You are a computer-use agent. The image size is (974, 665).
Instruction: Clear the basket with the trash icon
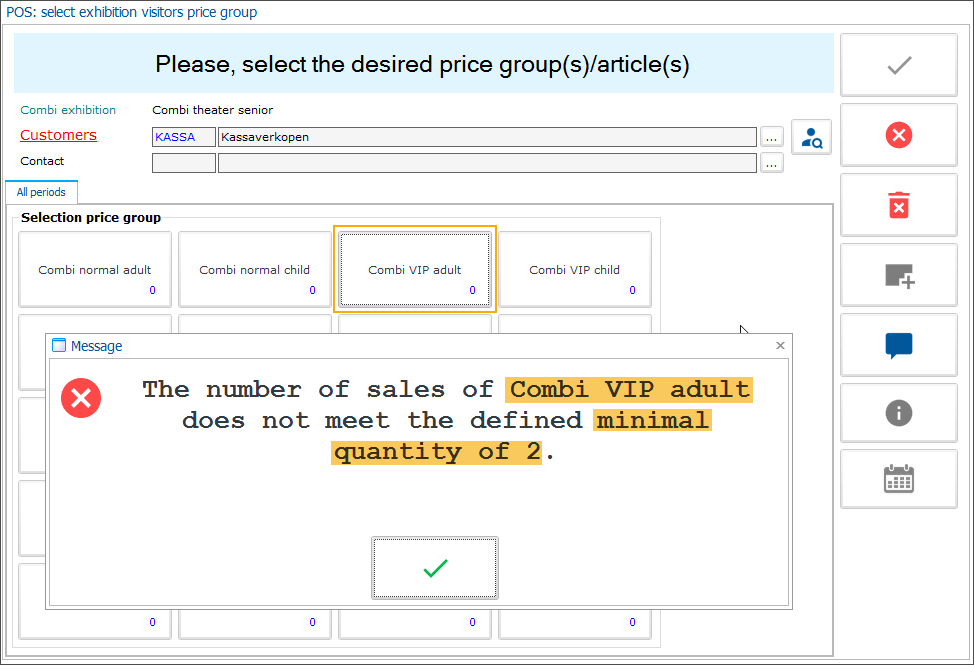(897, 204)
